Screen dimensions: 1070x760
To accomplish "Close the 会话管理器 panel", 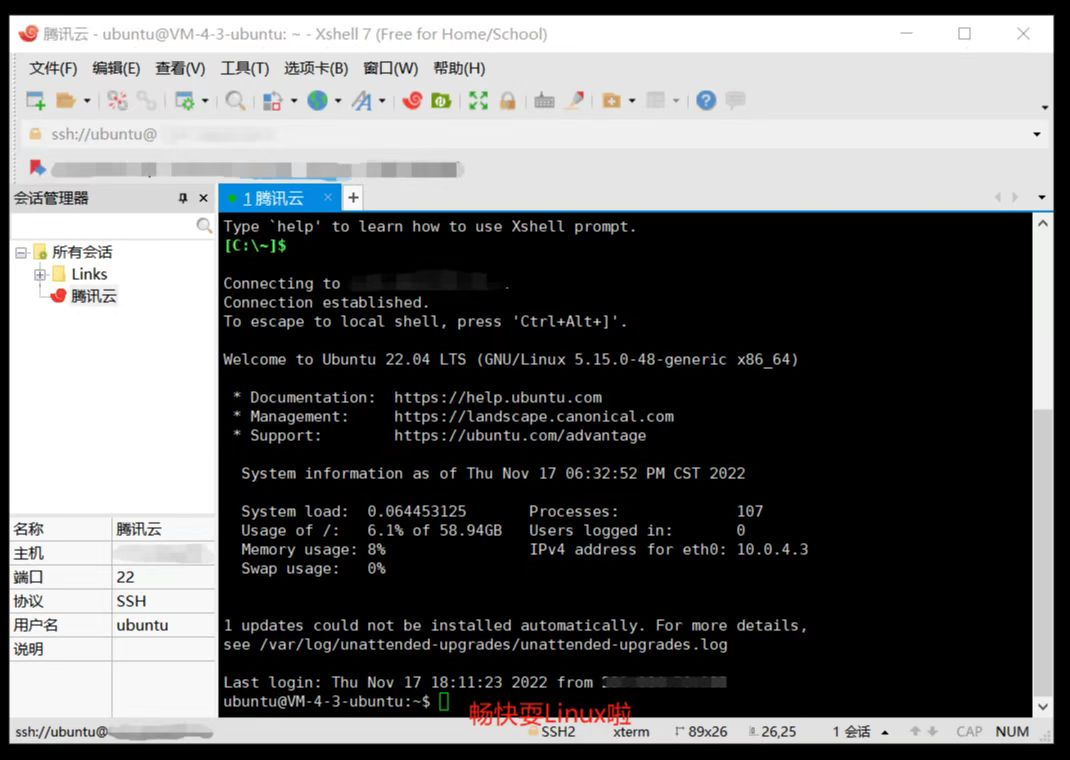I will click(203, 198).
